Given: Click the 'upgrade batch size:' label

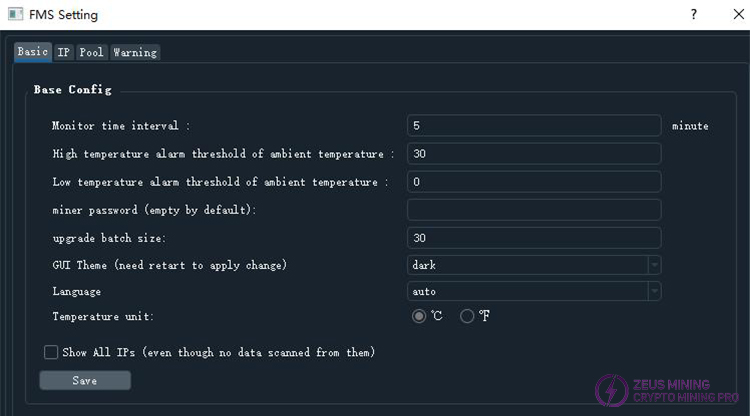Looking at the screenshot, I should tap(109, 238).
